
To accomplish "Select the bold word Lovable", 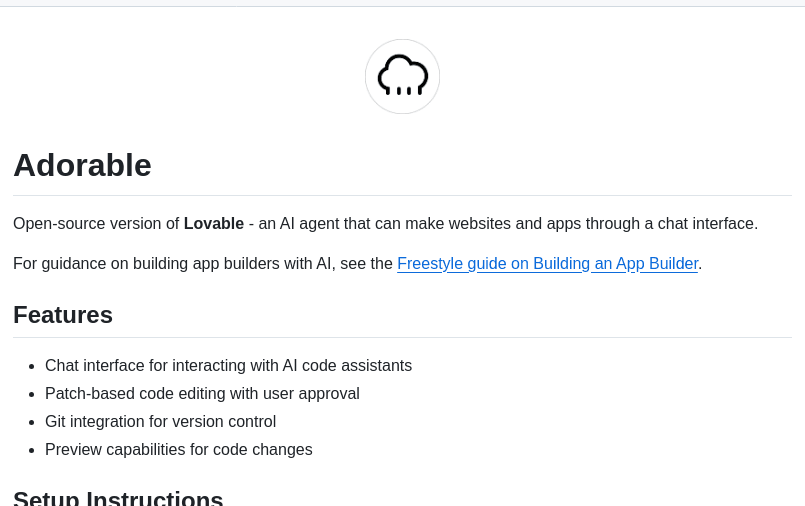I will click(213, 224).
